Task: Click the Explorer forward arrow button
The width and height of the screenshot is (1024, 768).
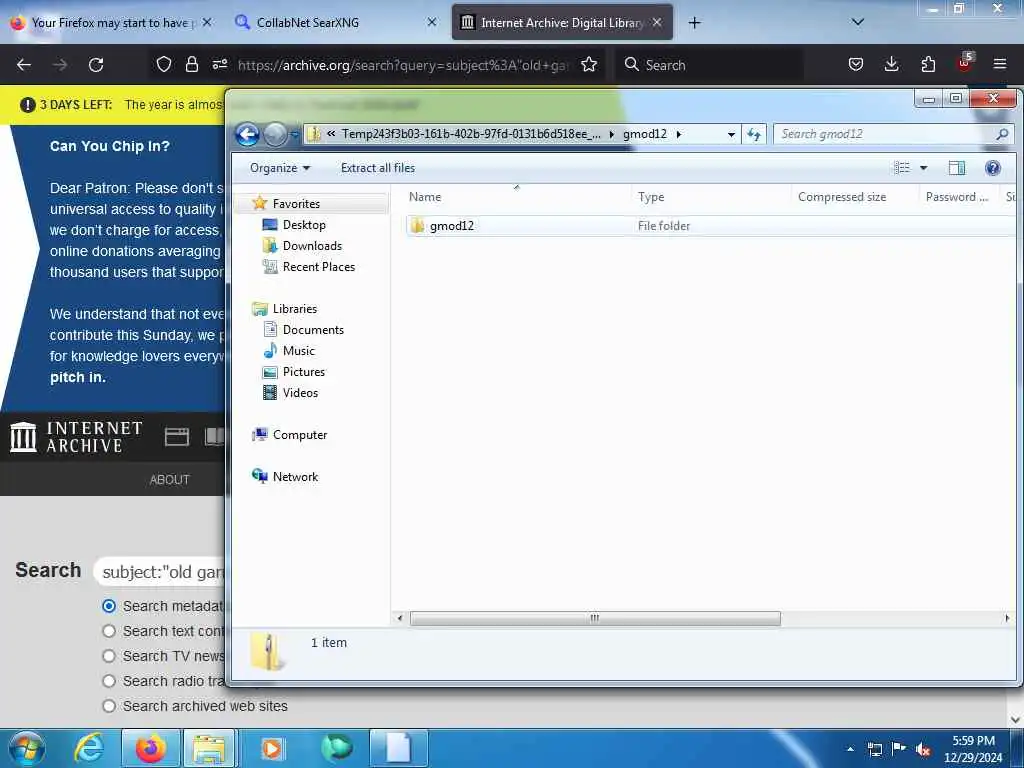Action: click(275, 135)
